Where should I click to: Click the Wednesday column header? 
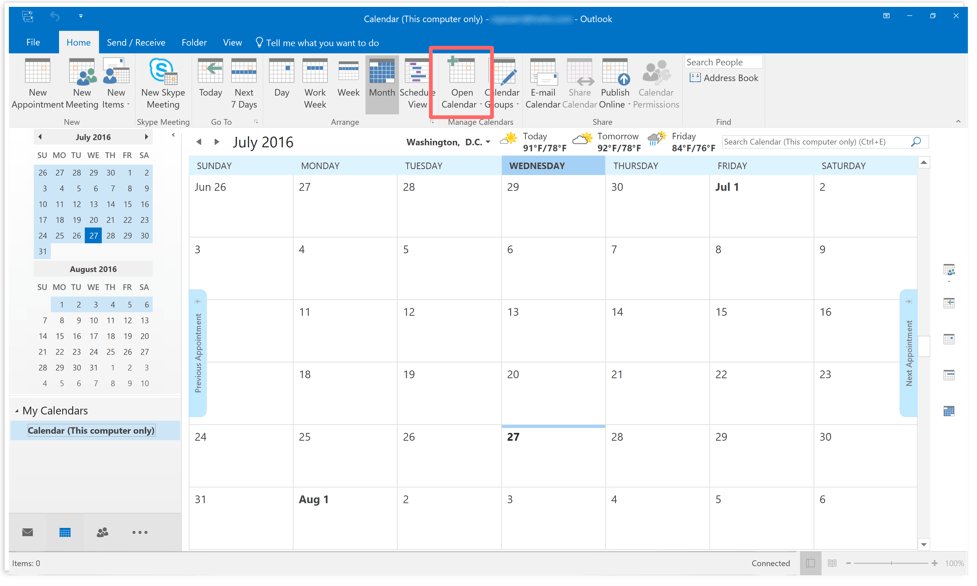click(x=553, y=166)
